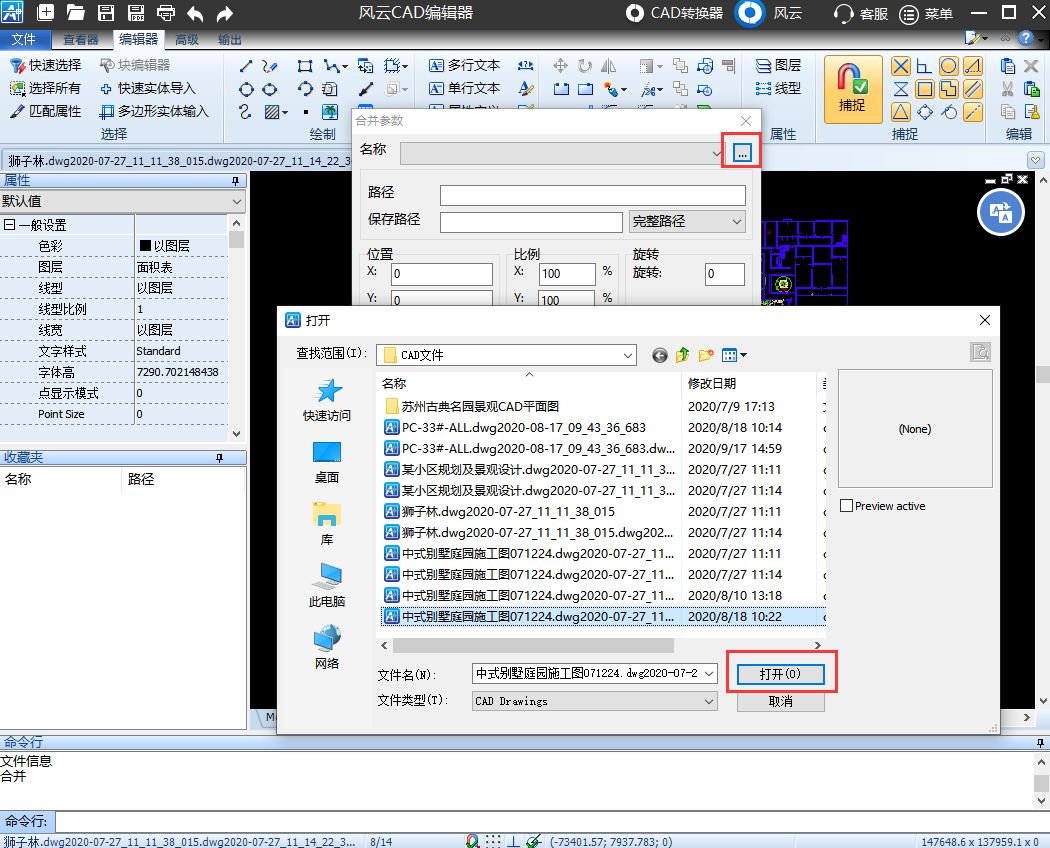Open the 默认值 dropdown in 属性 panel
The image size is (1050, 848).
236,201
